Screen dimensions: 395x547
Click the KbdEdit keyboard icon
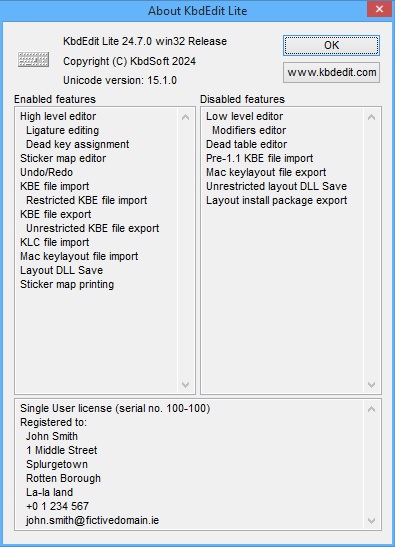click(x=33, y=59)
